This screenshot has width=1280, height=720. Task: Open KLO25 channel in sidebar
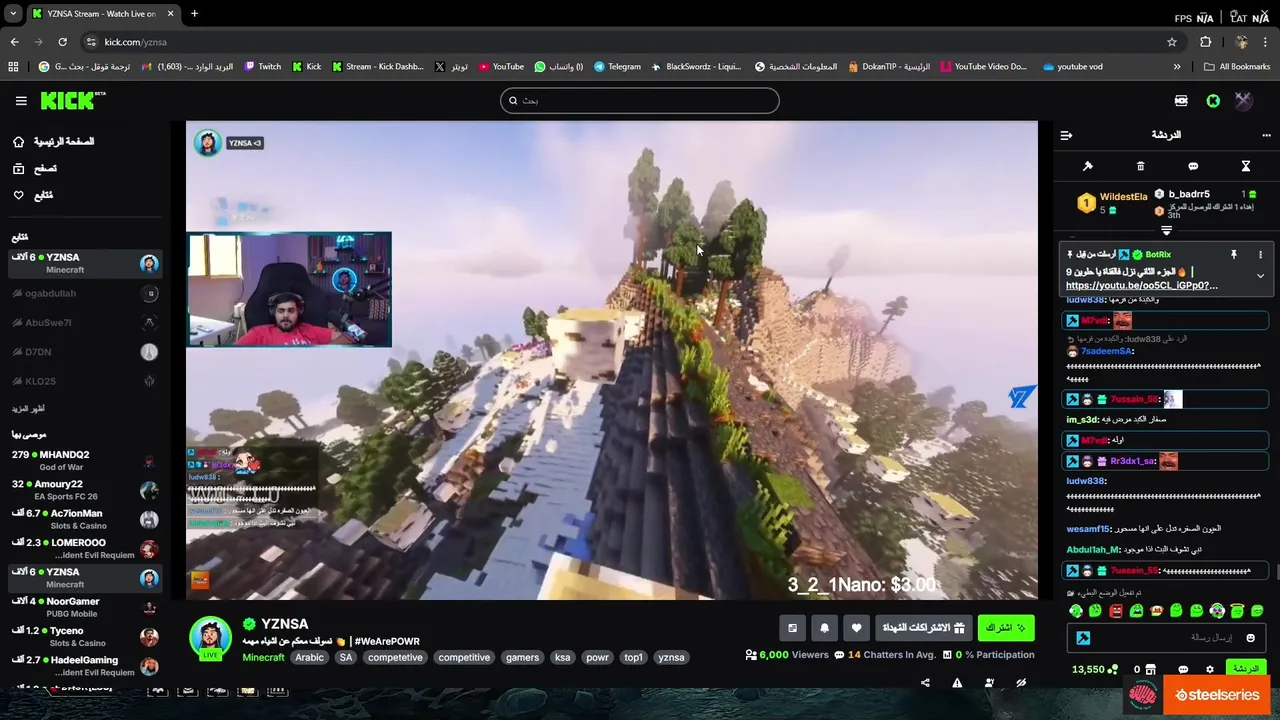(84, 381)
